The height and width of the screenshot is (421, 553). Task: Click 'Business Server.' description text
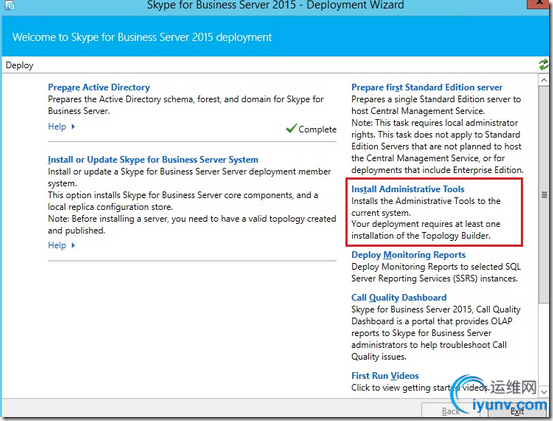click(79, 111)
